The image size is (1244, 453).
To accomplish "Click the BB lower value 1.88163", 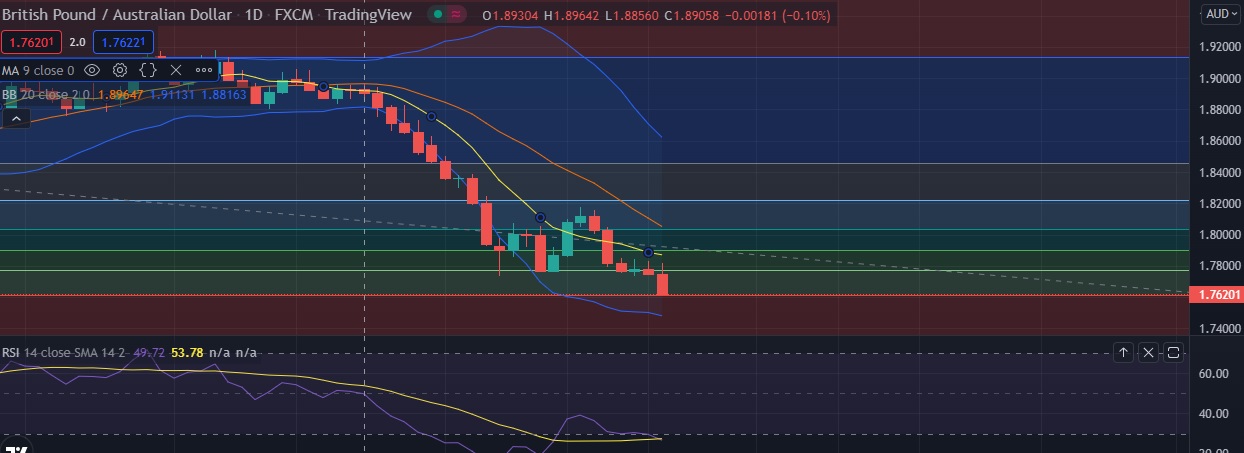I will (x=225, y=95).
